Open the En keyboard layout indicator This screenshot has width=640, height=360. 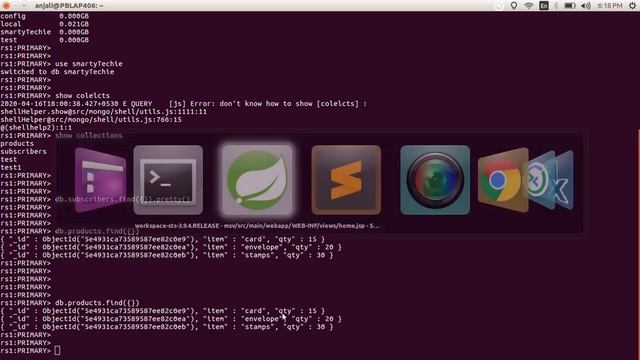pyautogui.click(x=544, y=6)
